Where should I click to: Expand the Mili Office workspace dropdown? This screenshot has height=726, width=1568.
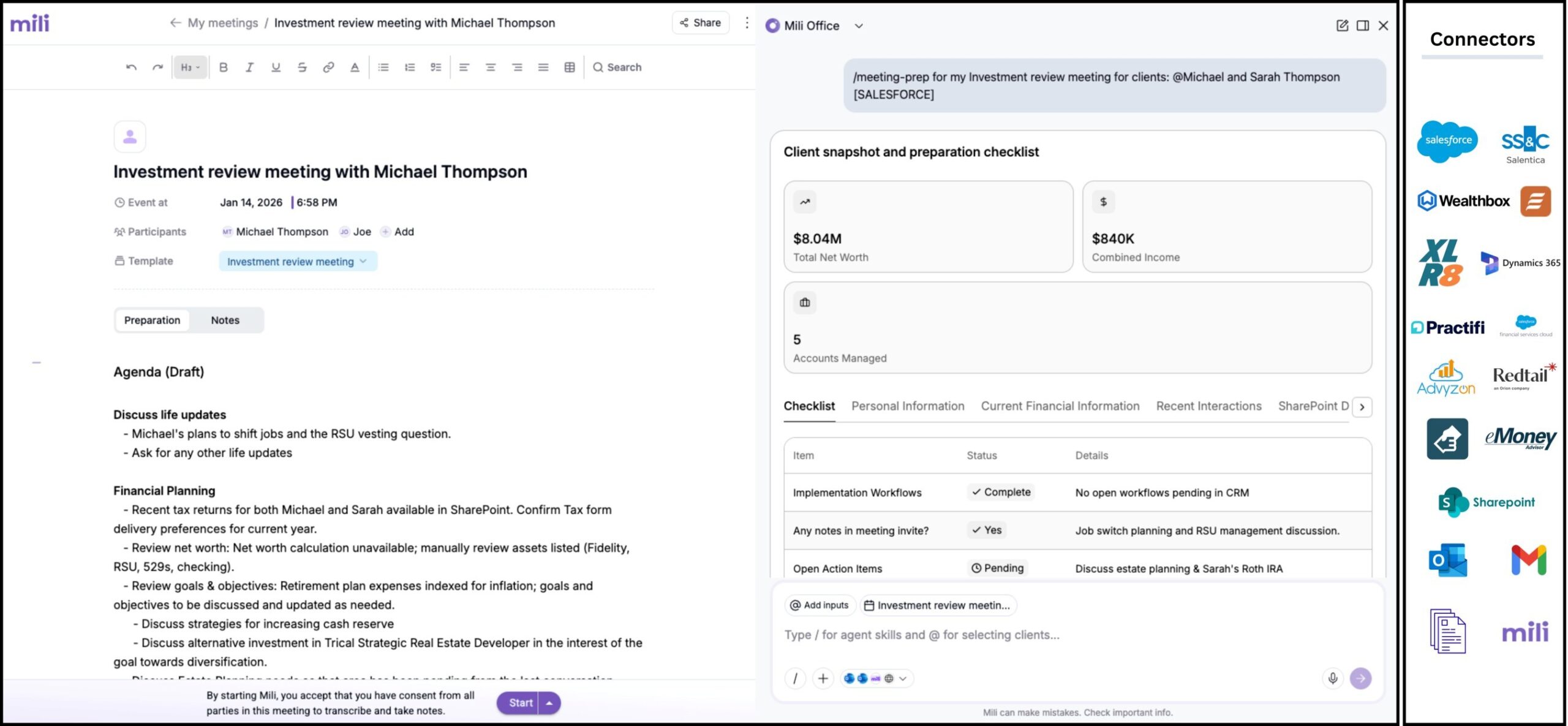859,26
